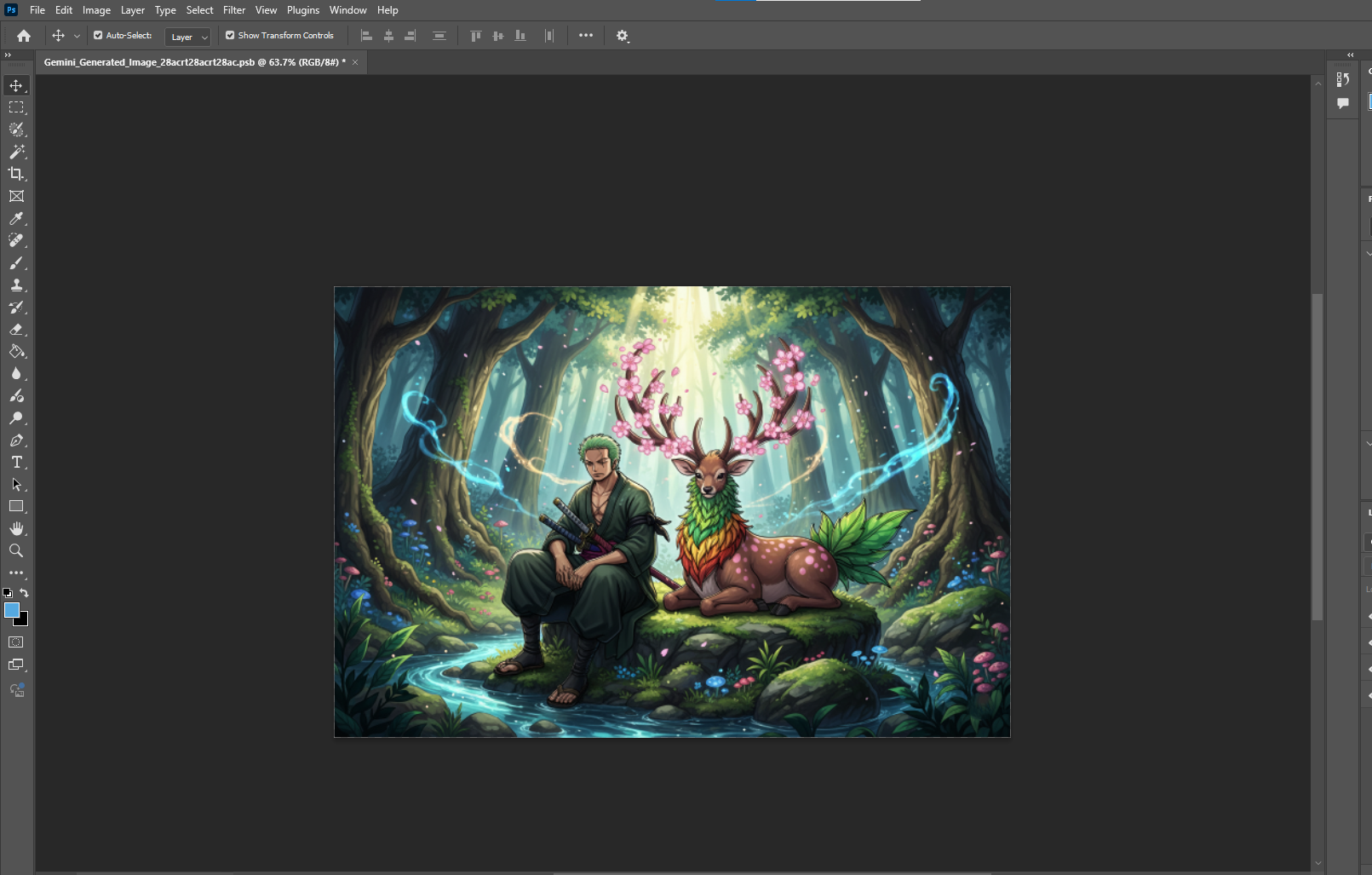Align right edges of layers
This screenshot has height=875, width=1372.
[410, 36]
